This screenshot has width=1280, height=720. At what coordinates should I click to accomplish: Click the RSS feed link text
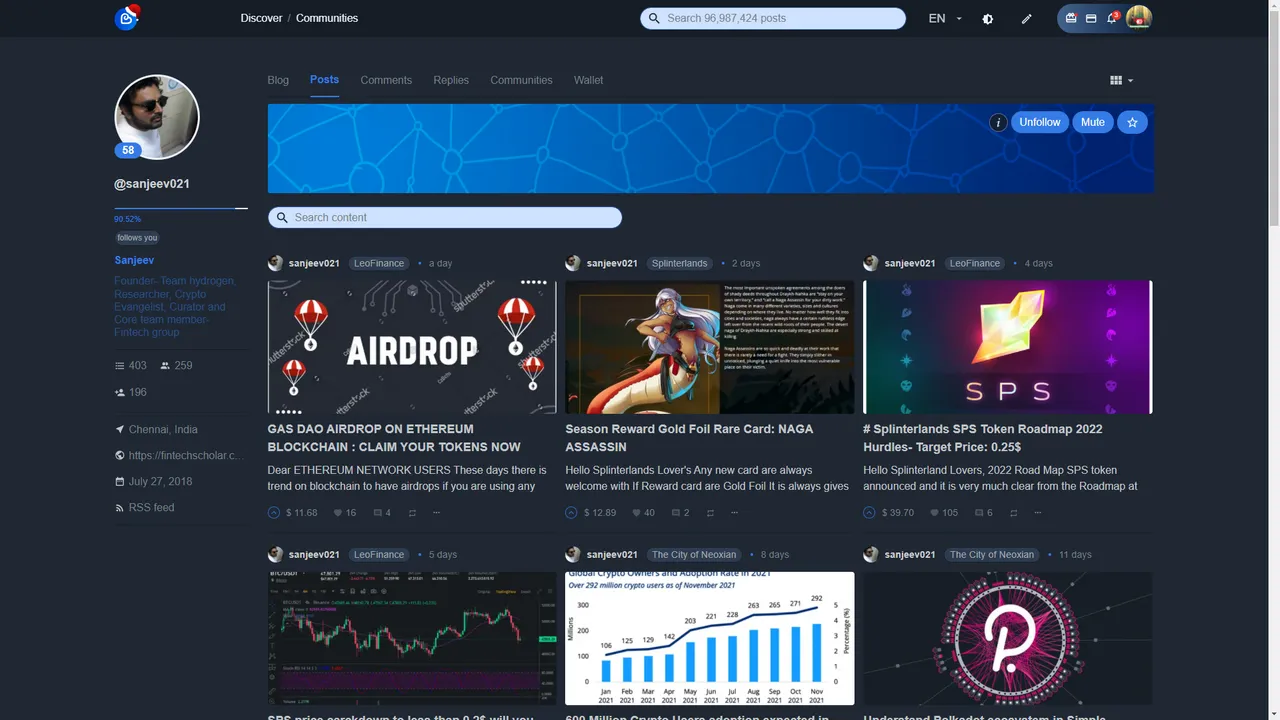tap(152, 508)
